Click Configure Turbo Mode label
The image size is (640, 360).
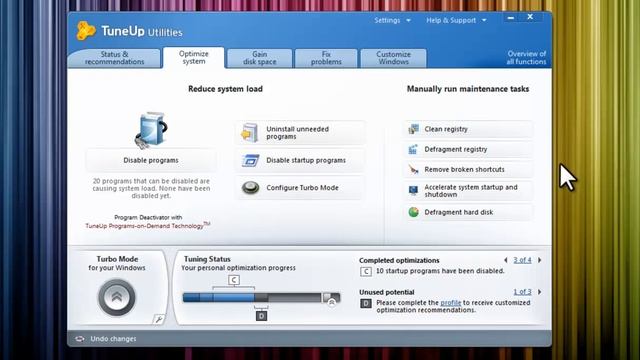(302, 188)
